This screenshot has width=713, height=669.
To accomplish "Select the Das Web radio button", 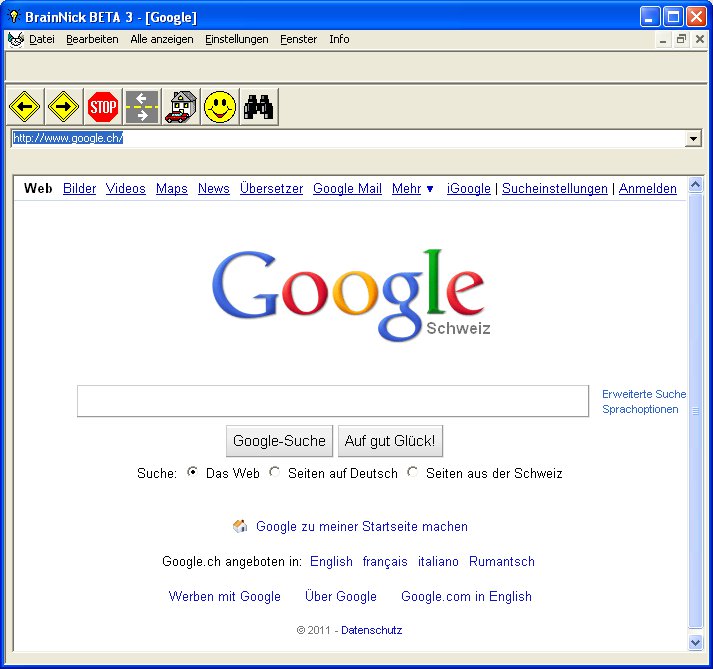I will click(192, 472).
